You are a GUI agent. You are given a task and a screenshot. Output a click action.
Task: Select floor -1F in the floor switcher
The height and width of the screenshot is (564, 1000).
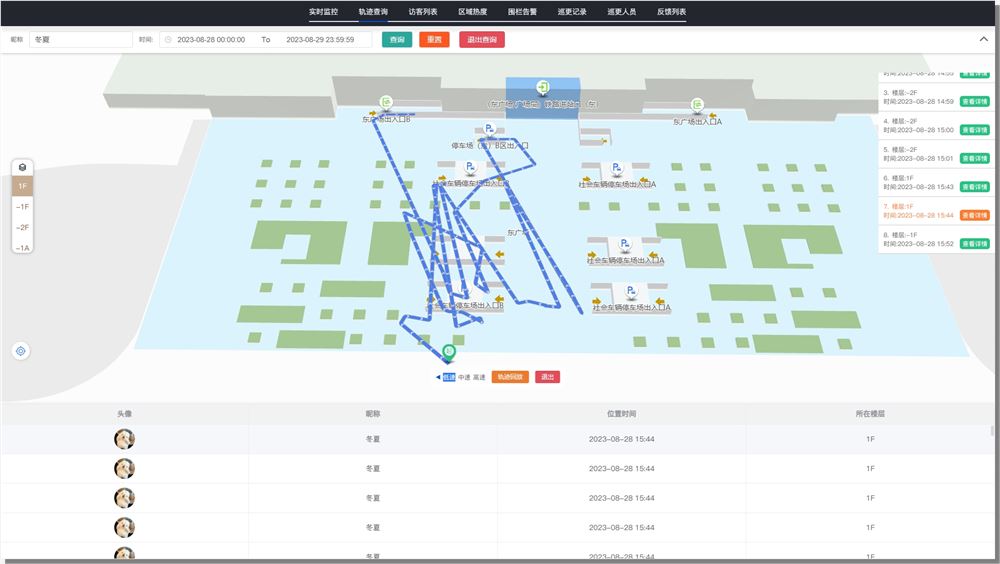(x=22, y=207)
